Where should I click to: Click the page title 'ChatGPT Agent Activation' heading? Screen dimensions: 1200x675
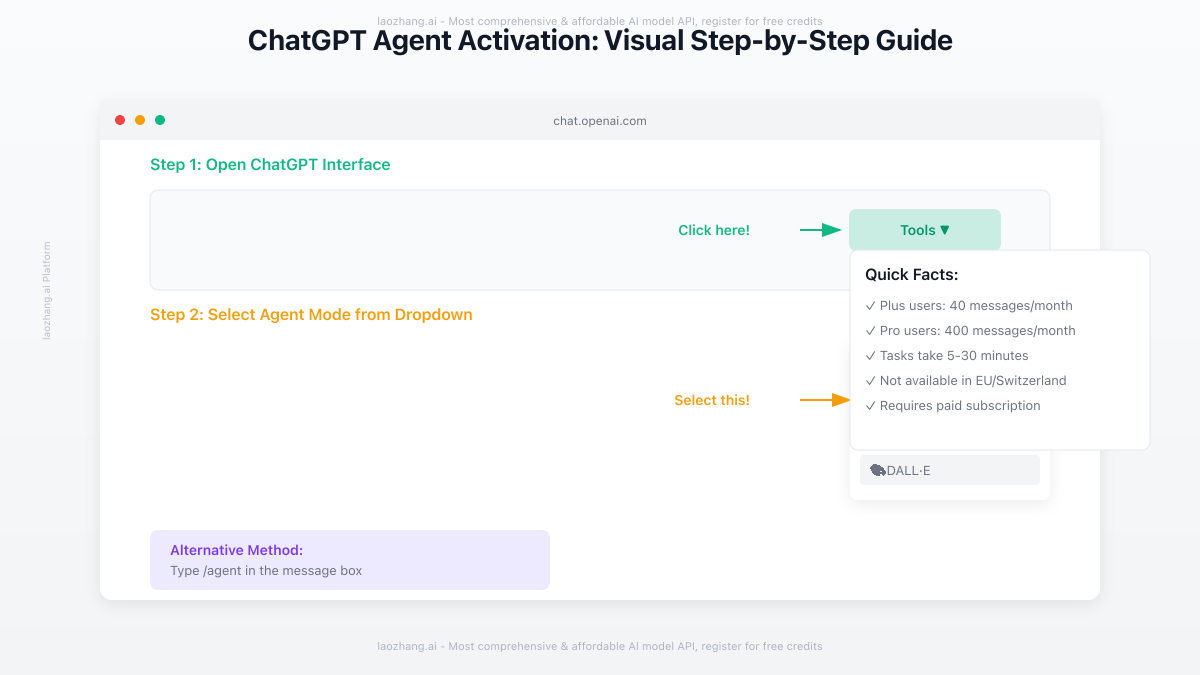click(x=600, y=41)
